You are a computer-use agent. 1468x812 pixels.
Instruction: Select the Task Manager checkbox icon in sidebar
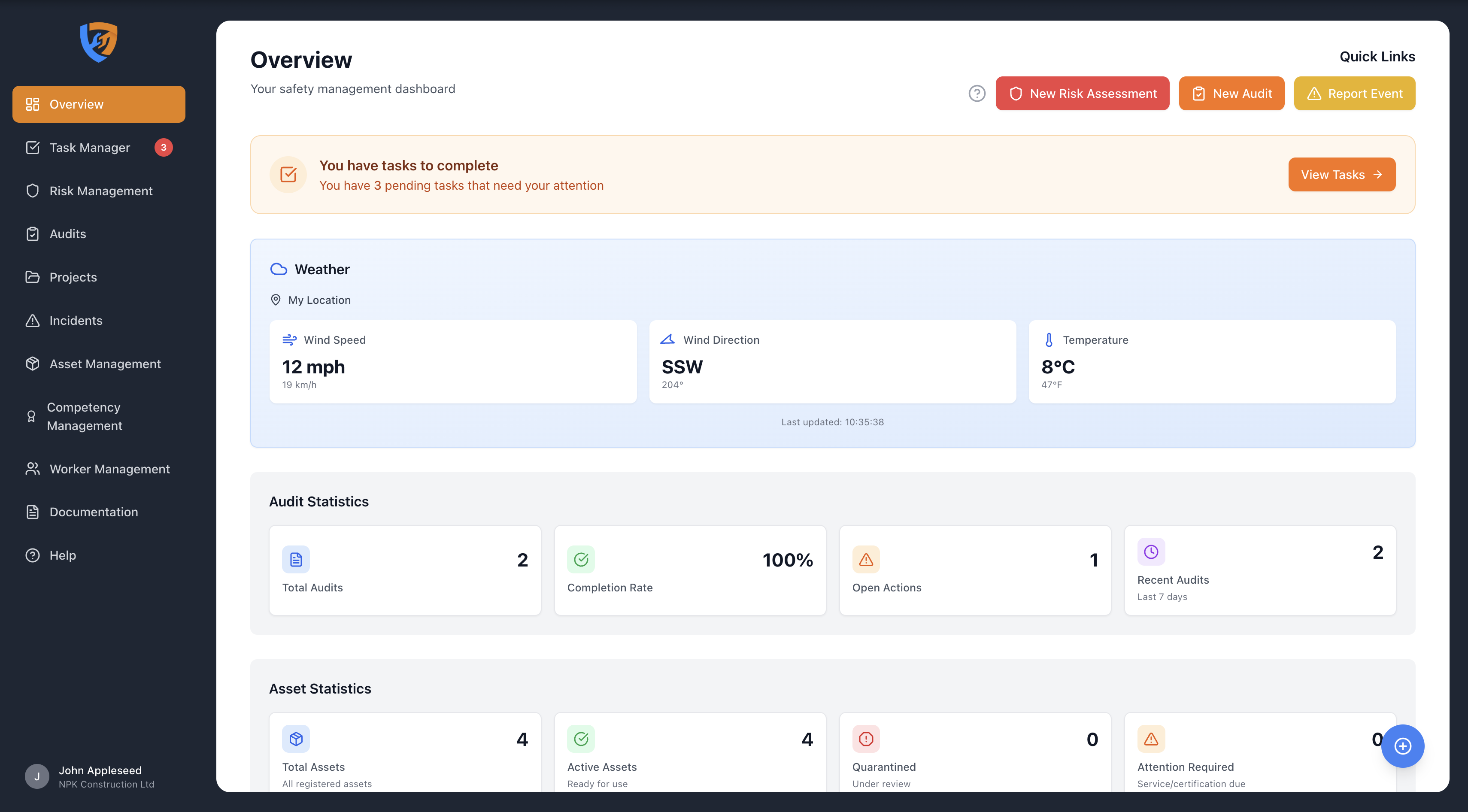click(33, 147)
